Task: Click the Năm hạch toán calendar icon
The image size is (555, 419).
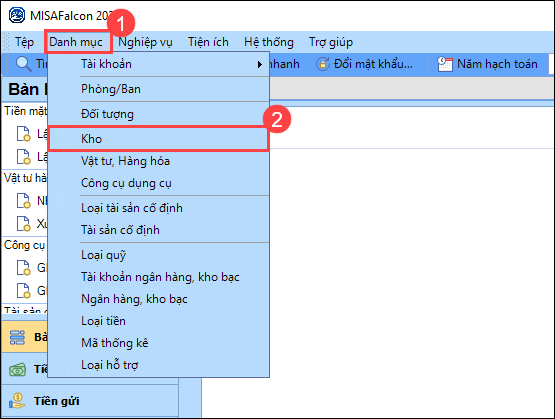Action: pos(445,64)
